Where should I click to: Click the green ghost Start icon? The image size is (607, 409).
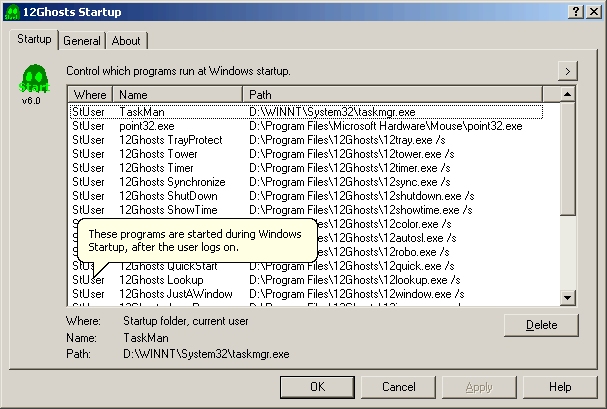(34, 79)
